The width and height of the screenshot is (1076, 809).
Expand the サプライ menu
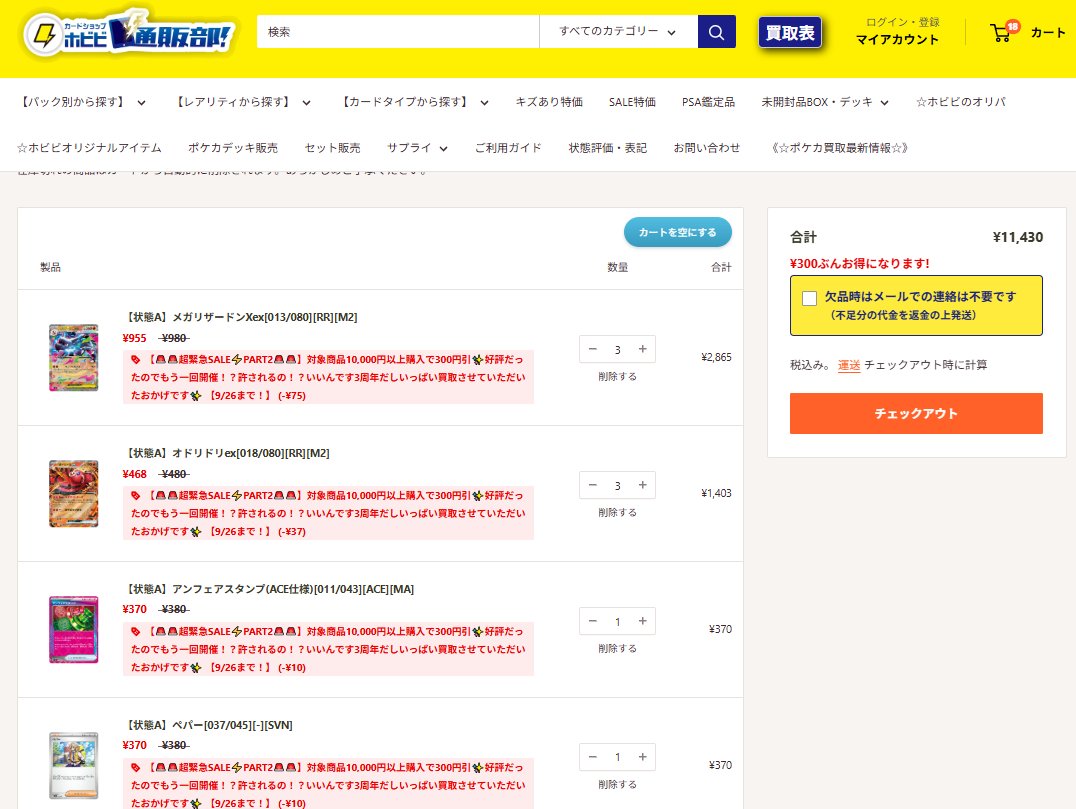click(x=417, y=148)
